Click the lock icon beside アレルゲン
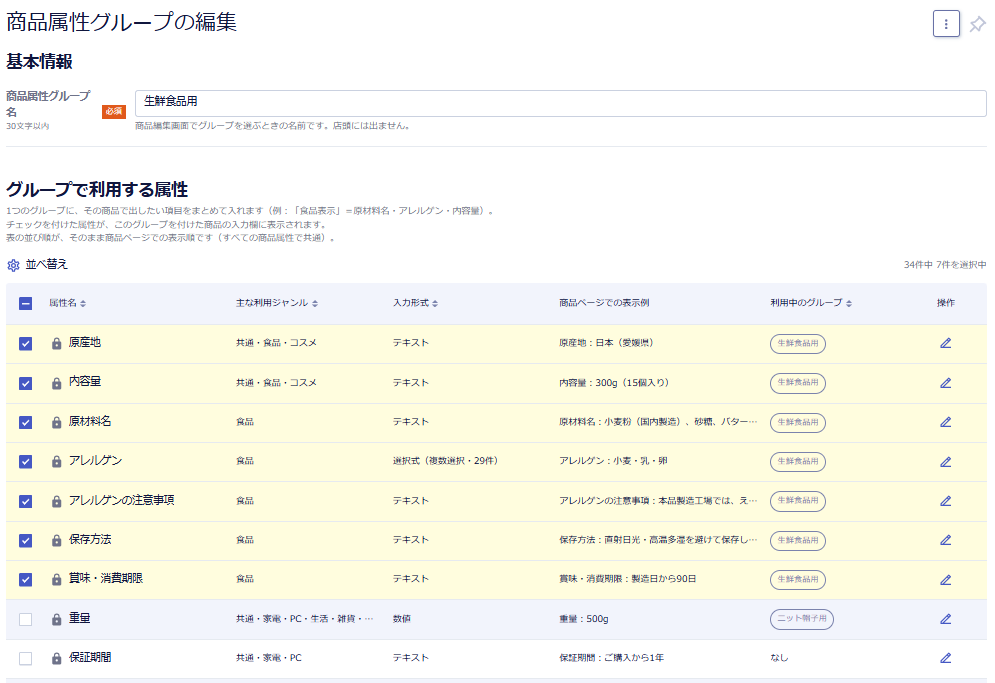This screenshot has width=995, height=683. (x=56, y=461)
